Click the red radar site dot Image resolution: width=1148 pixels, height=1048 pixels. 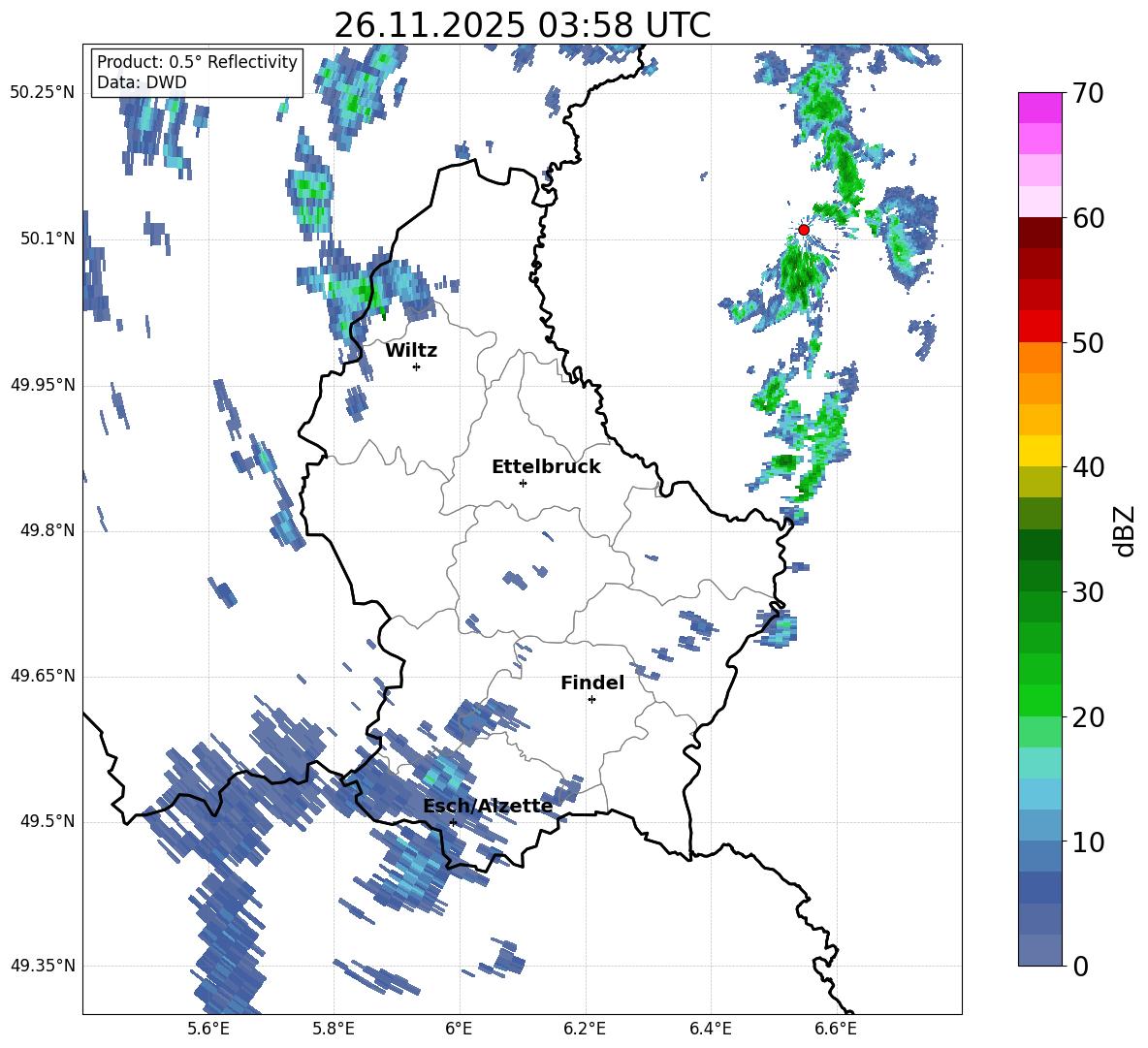pyautogui.click(x=804, y=230)
